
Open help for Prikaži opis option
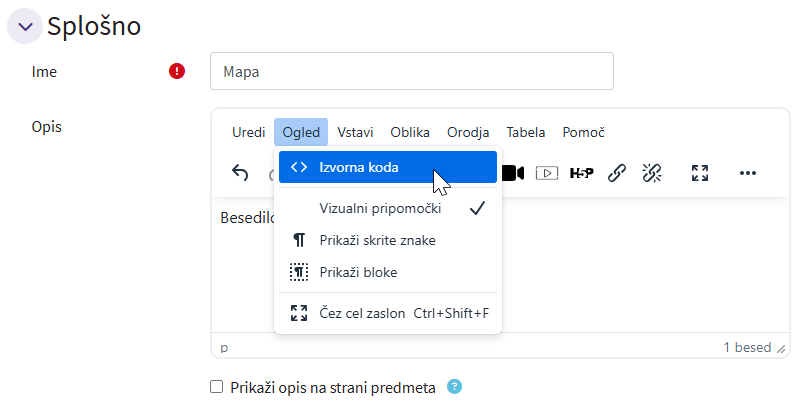tap(455, 387)
